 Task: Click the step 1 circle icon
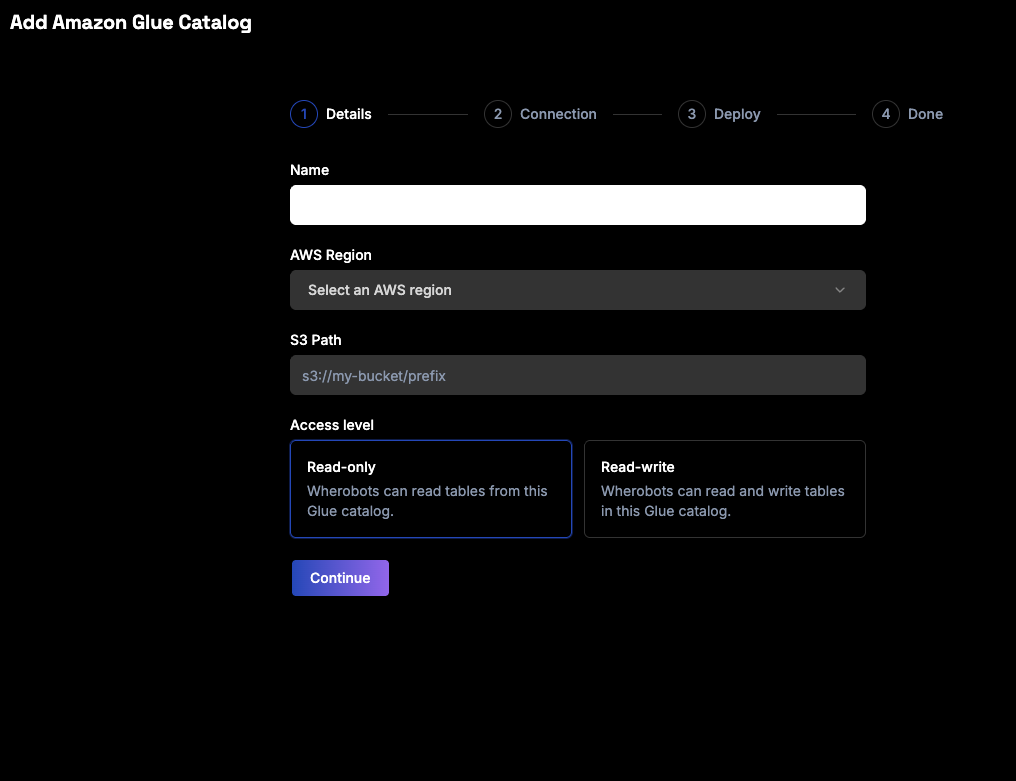coord(304,114)
